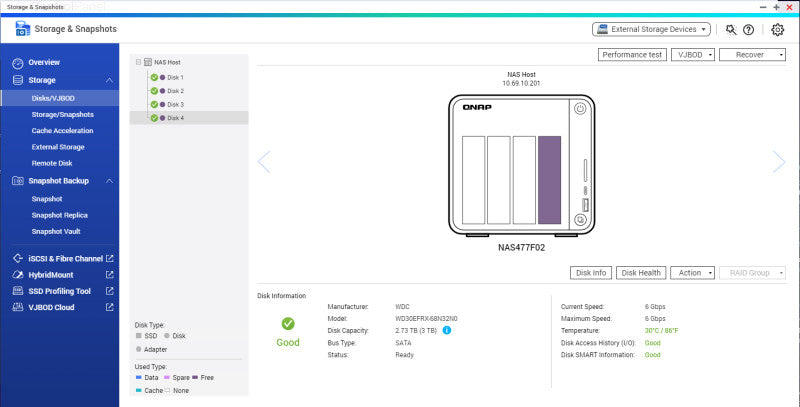The image size is (800, 407).
Task: Collapse the NAS Host tree node
Action: [x=138, y=62]
